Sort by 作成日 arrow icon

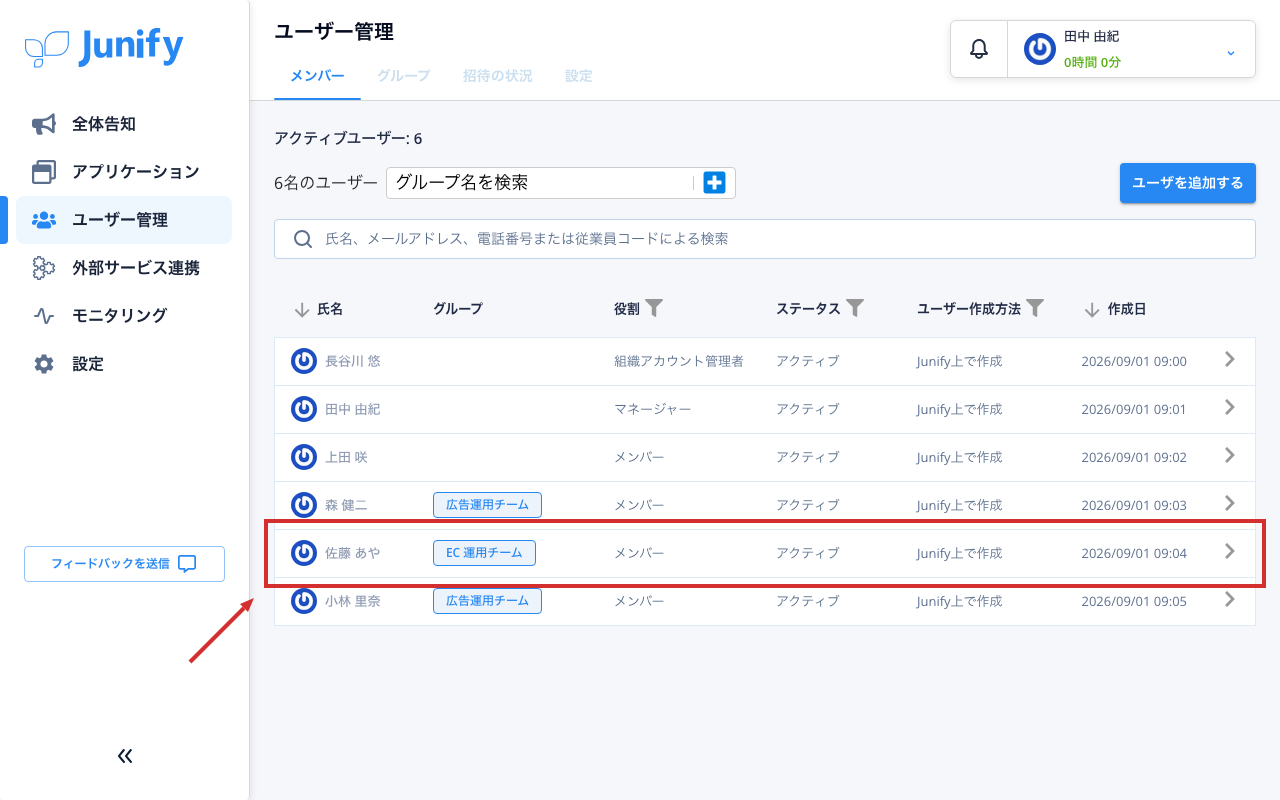tap(1092, 310)
